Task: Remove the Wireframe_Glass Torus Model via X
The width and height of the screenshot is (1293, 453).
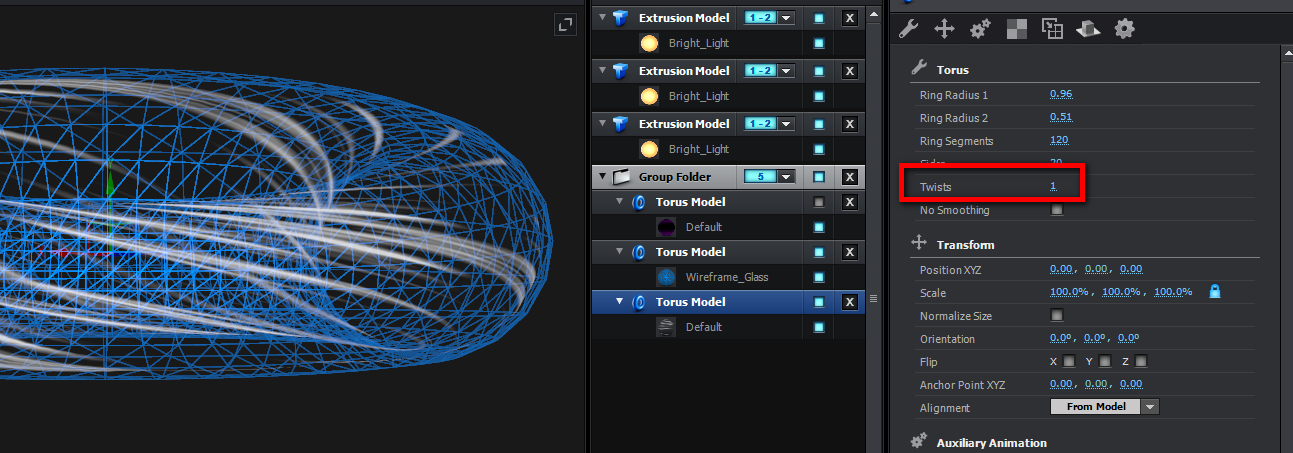Action: pos(849,252)
